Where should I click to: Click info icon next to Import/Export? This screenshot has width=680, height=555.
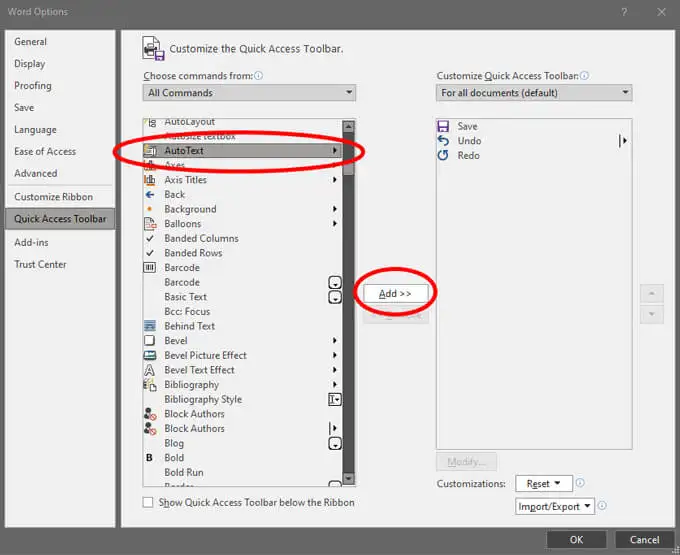(x=602, y=506)
